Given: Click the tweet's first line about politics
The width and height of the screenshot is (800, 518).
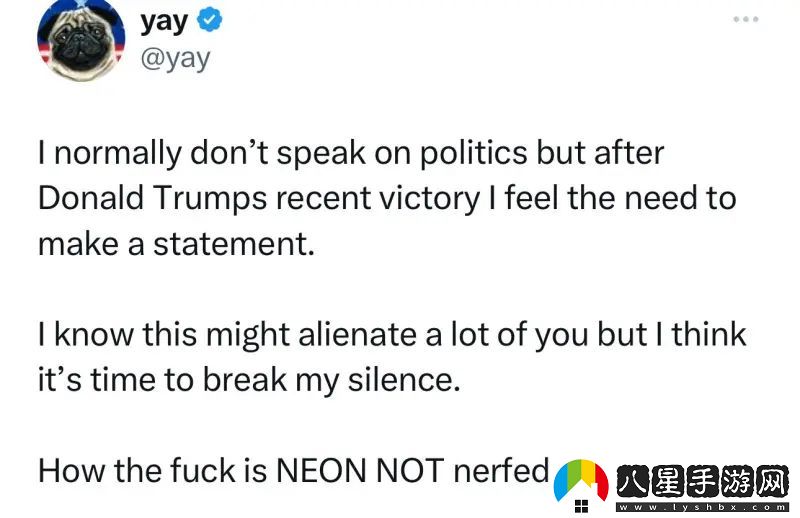Looking at the screenshot, I should coord(351,153).
